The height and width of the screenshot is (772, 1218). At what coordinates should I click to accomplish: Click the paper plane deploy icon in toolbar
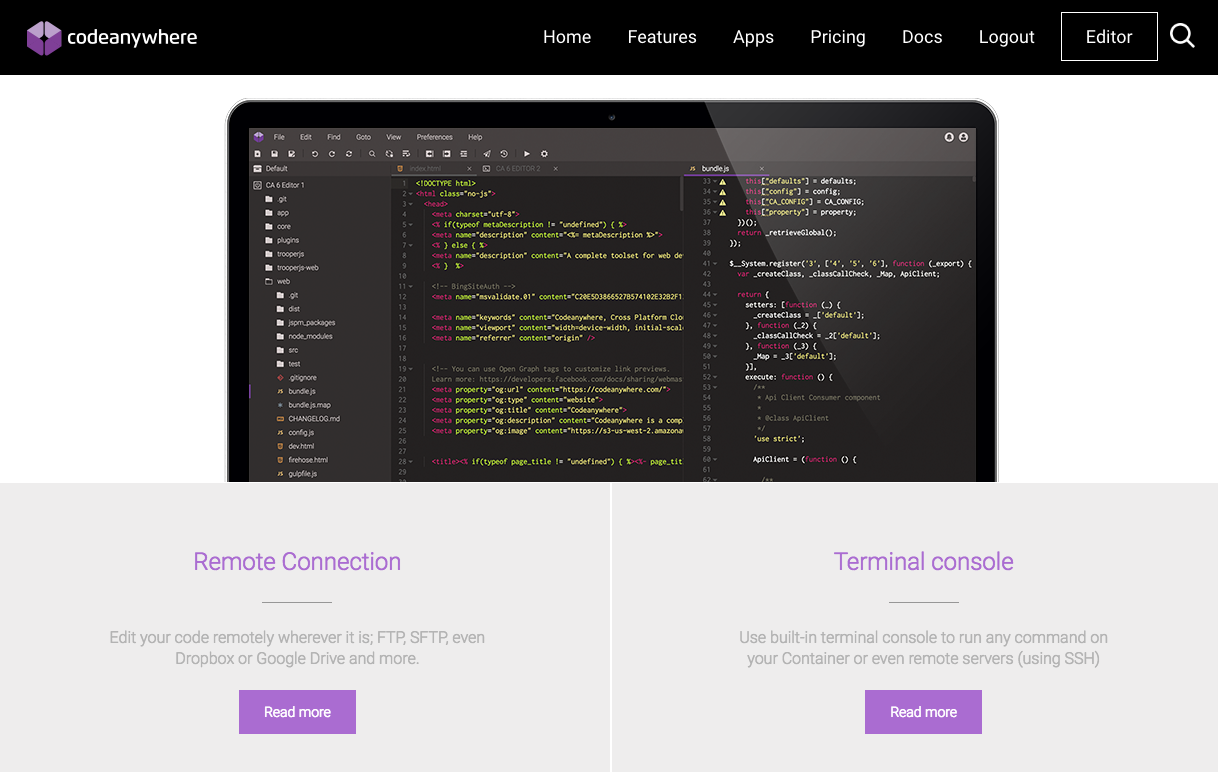coord(487,154)
